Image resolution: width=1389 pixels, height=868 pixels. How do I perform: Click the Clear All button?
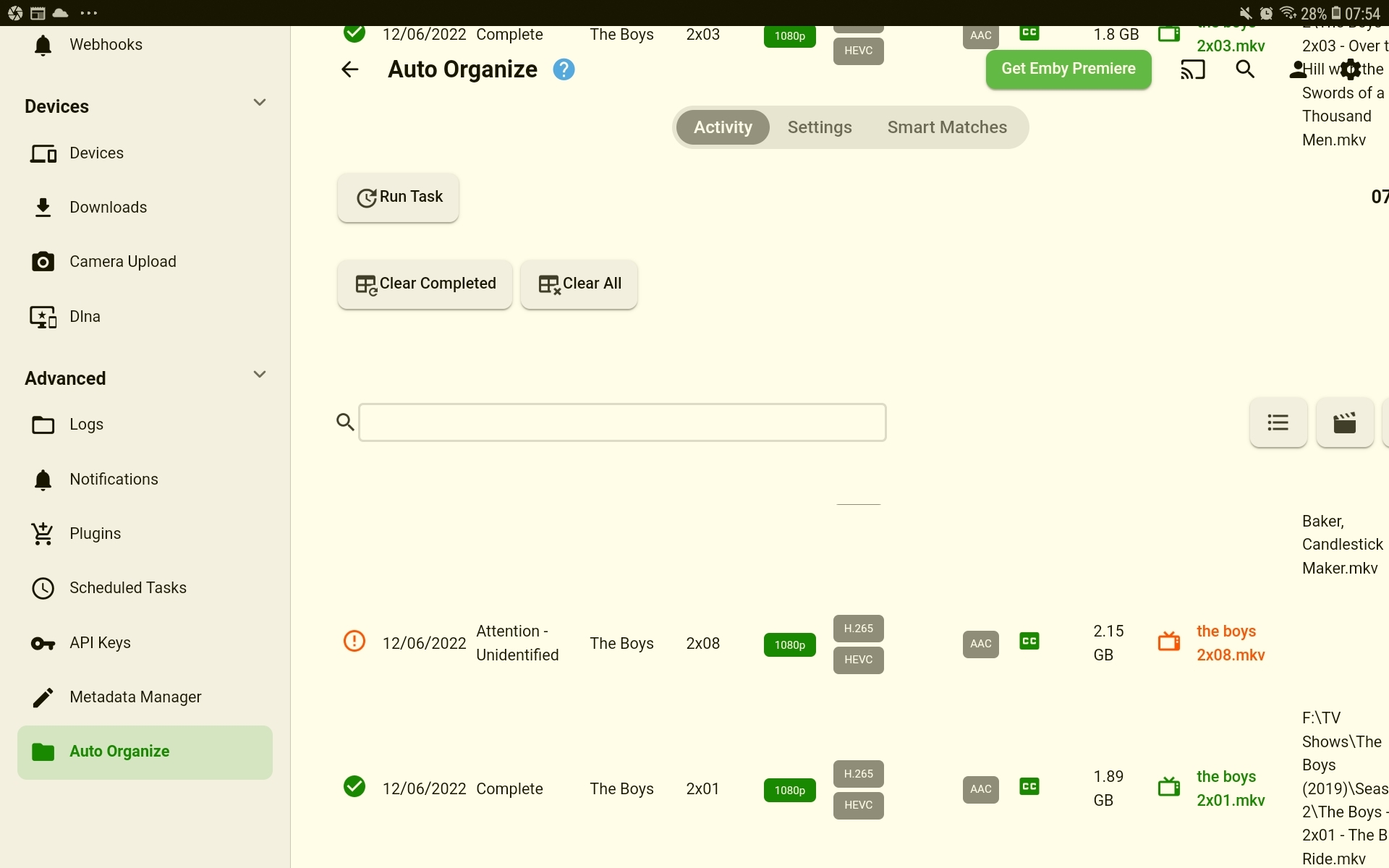click(579, 284)
